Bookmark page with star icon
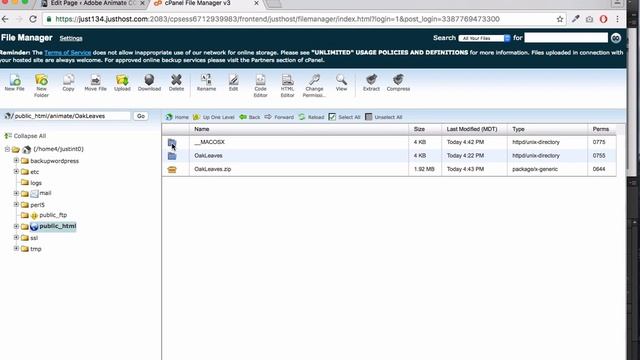The width and height of the screenshot is (640, 360). pyautogui.click(x=560, y=19)
